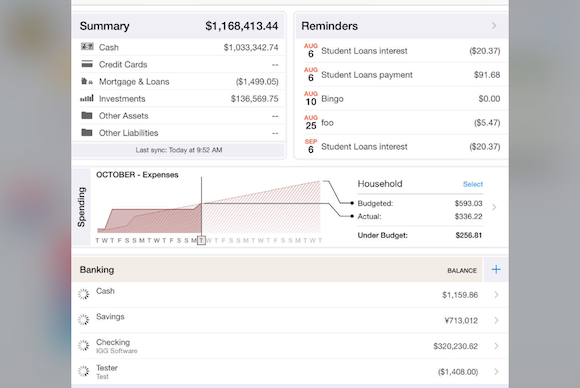
Task: Click the Mortgage & Loans house icon
Action: [x=87, y=81]
